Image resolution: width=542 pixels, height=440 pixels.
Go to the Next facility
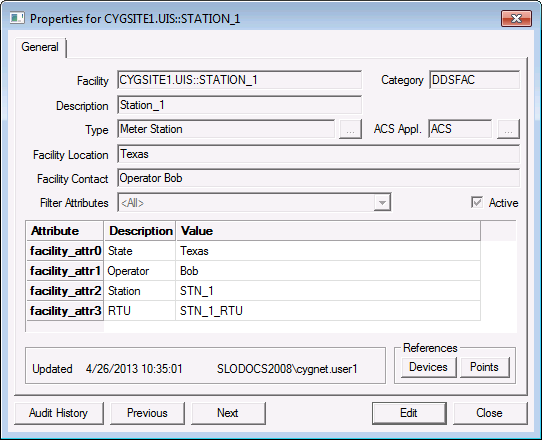(228, 413)
